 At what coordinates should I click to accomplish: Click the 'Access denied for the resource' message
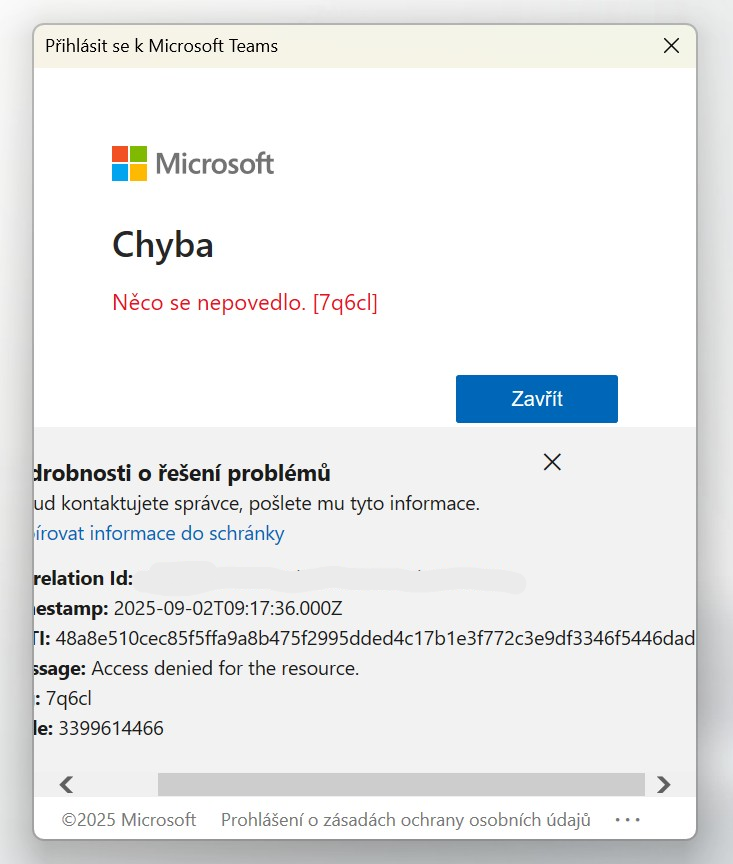[225, 668]
